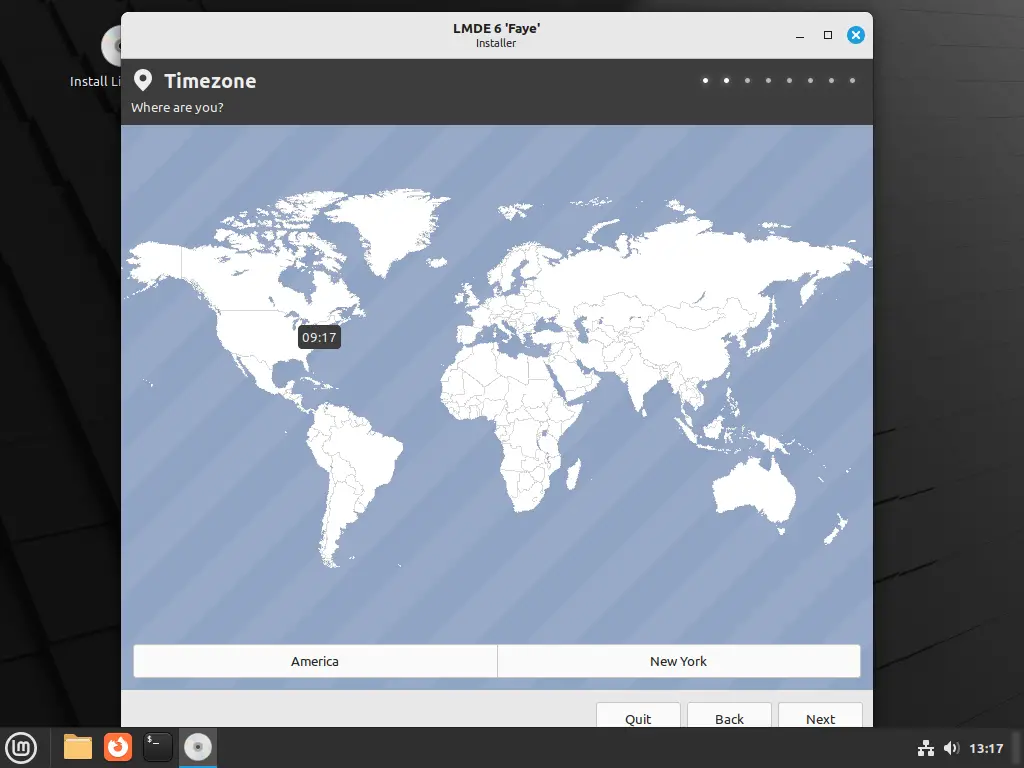Click the Install Linux Mint desktop icon

[x=96, y=57]
